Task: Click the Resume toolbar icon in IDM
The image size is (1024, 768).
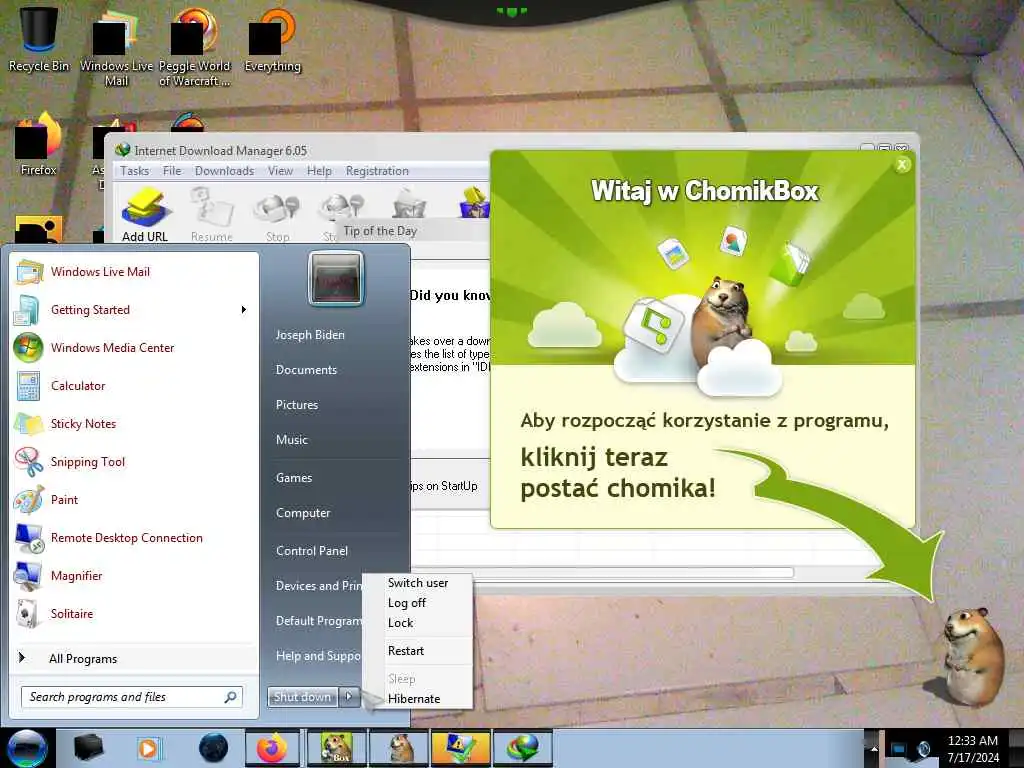Action: pos(212,214)
